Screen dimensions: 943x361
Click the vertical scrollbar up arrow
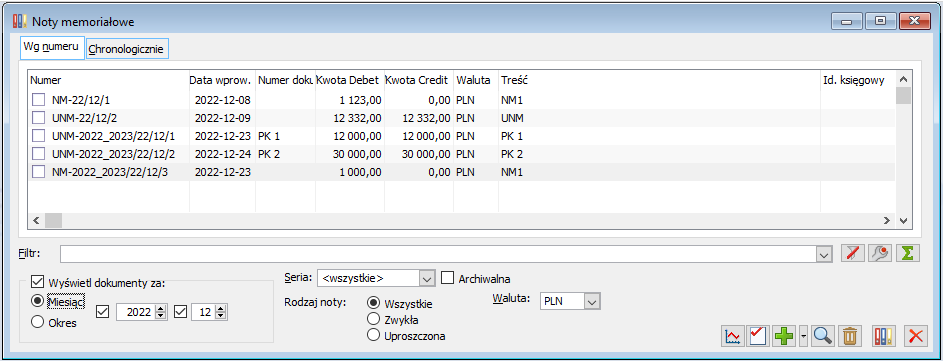click(x=903, y=79)
